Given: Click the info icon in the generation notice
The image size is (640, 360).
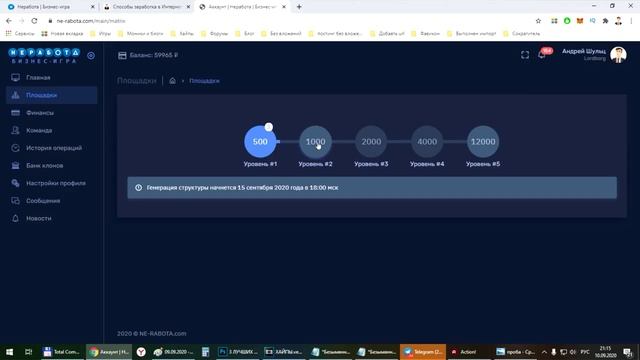Looking at the screenshot, I should point(138,188).
